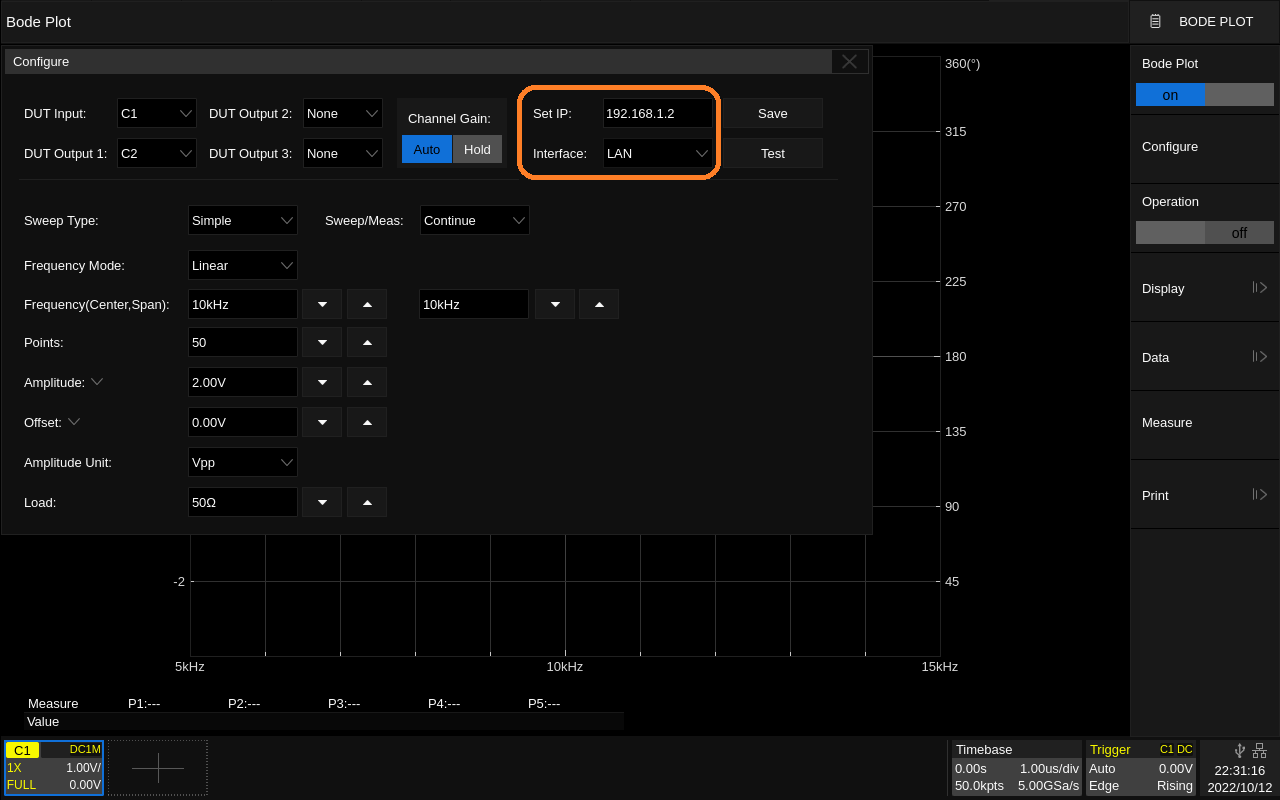Click the Set IP address field
Screen dimensions: 1280x800
[657, 114]
